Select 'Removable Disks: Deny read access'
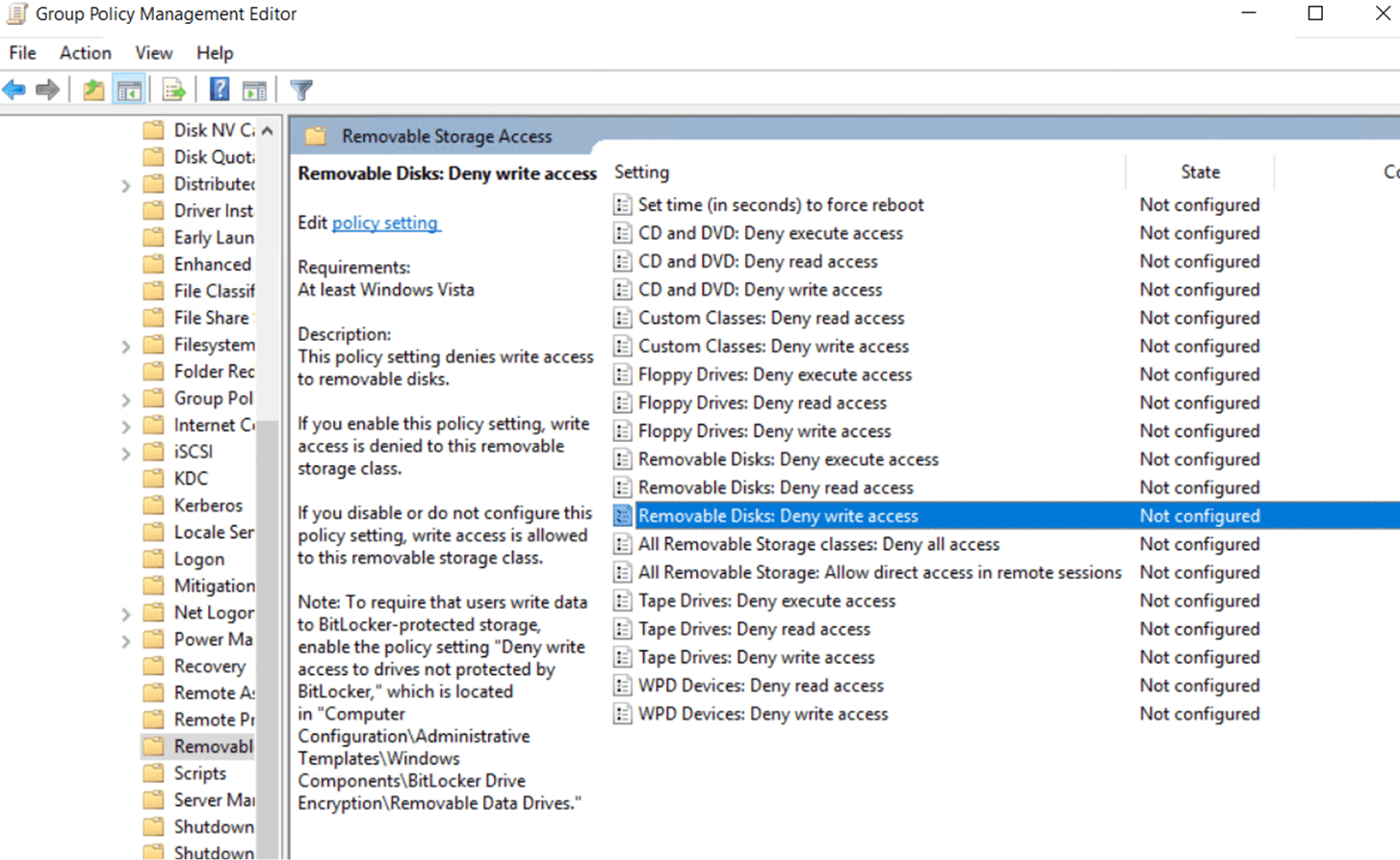Viewport: 1400px width, 860px height. (x=776, y=487)
